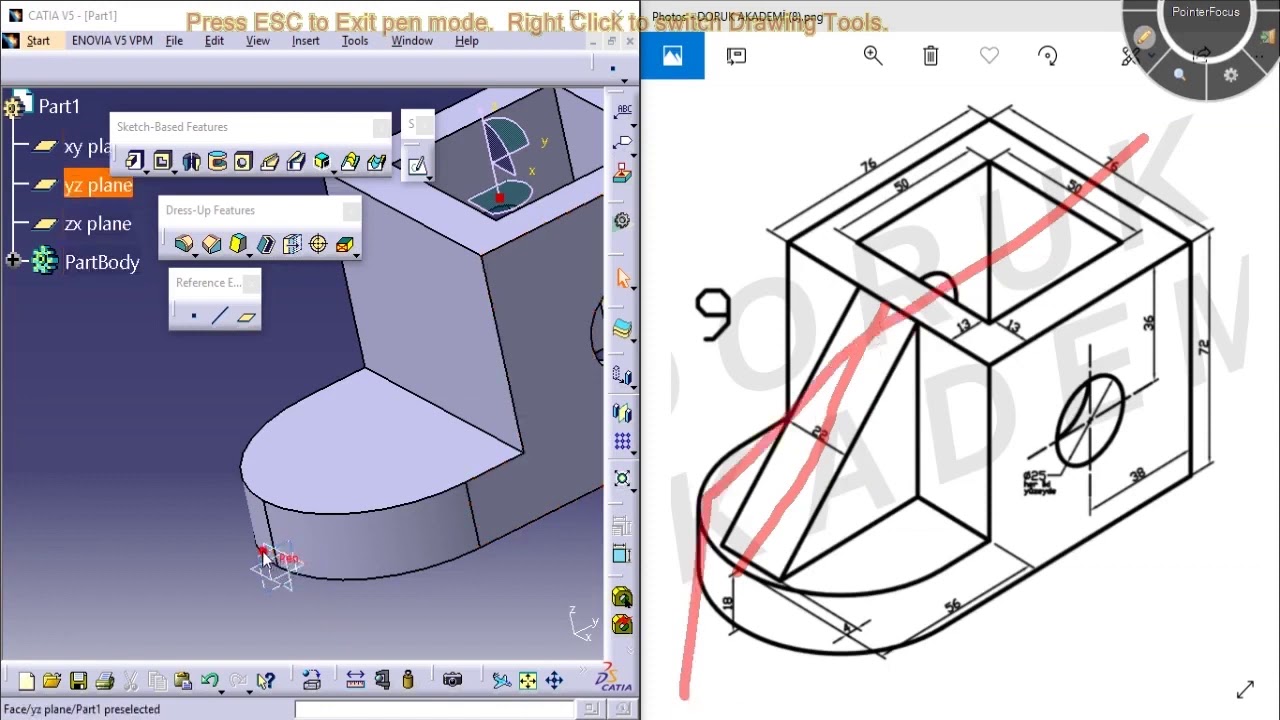The width and height of the screenshot is (1280, 720).
Task: Close the Dress-Up Features toolbar
Action: pyautogui.click(x=351, y=211)
